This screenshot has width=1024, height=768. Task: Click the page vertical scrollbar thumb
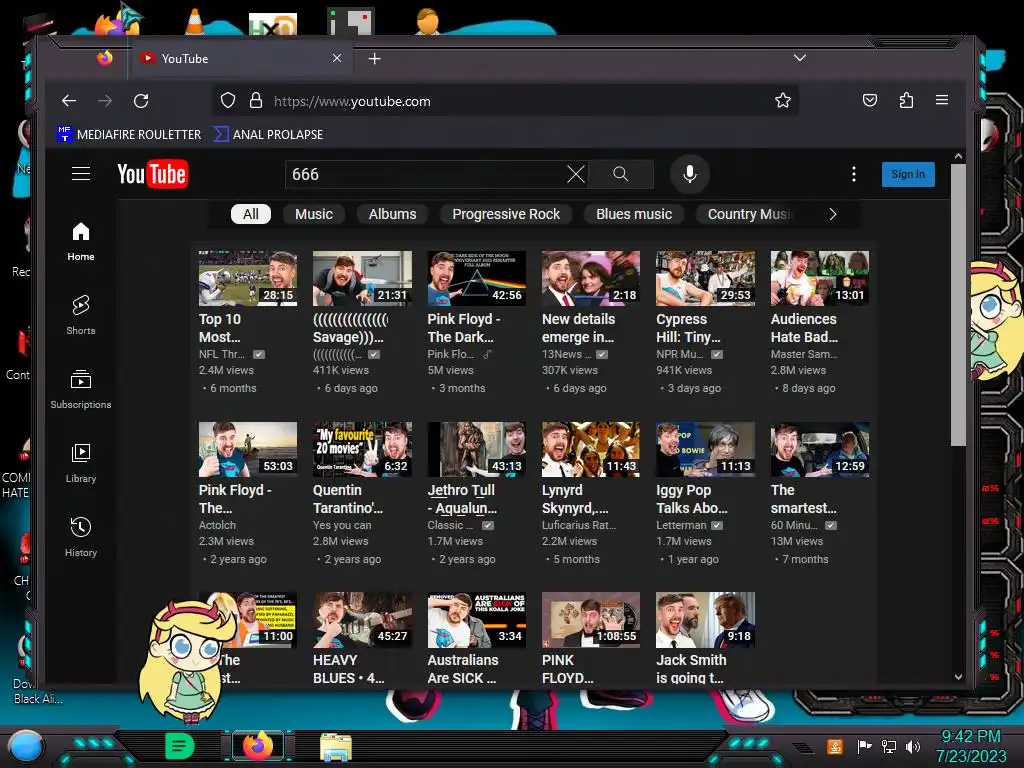[957, 304]
